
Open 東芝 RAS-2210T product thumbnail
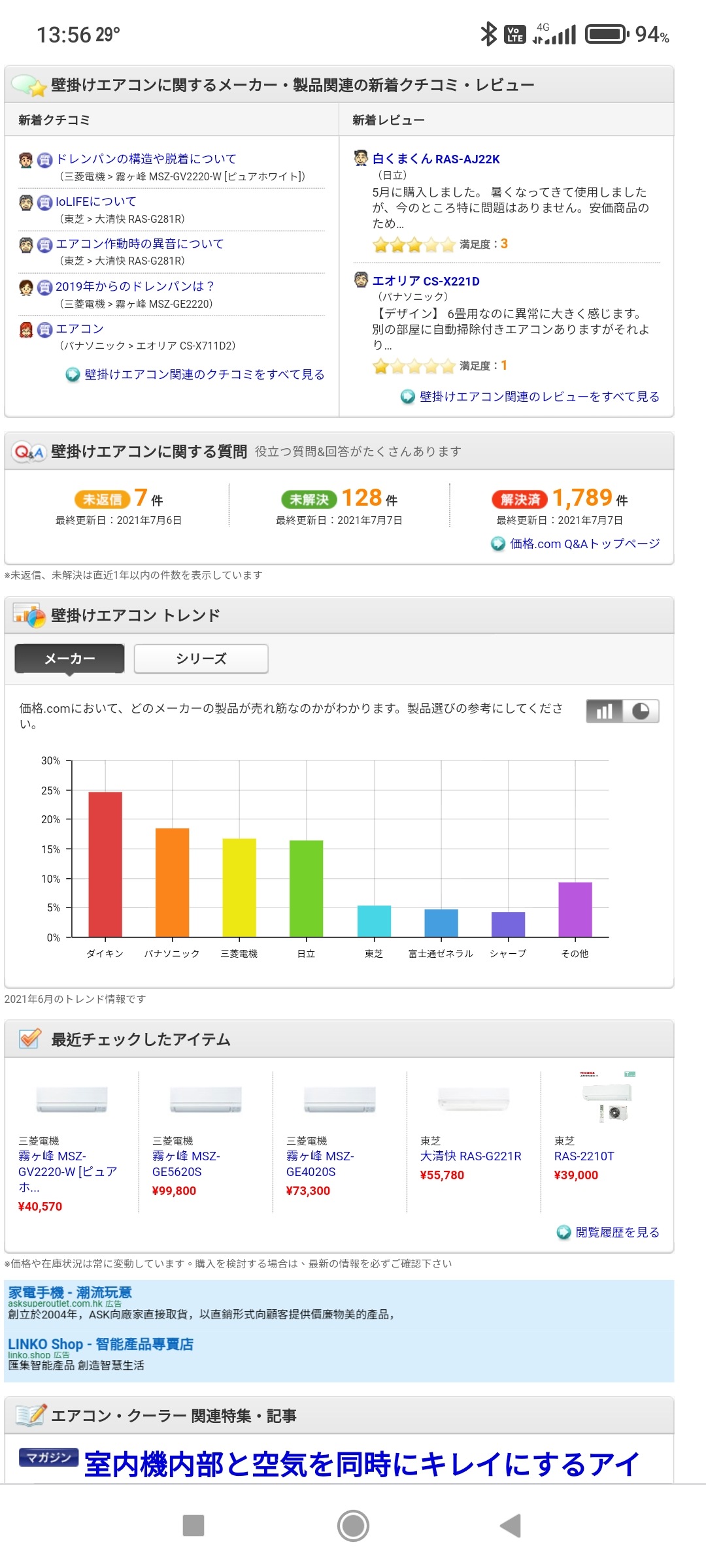(608, 1098)
